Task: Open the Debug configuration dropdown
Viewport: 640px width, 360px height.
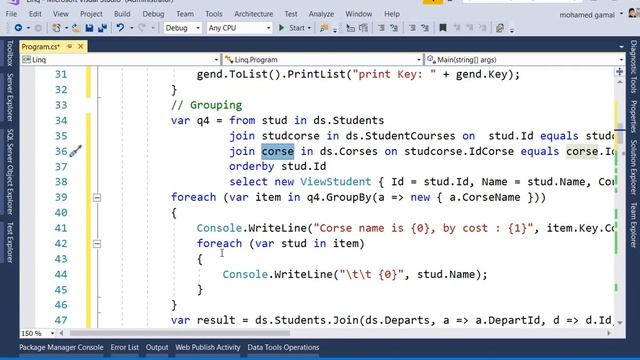Action: (x=182, y=28)
